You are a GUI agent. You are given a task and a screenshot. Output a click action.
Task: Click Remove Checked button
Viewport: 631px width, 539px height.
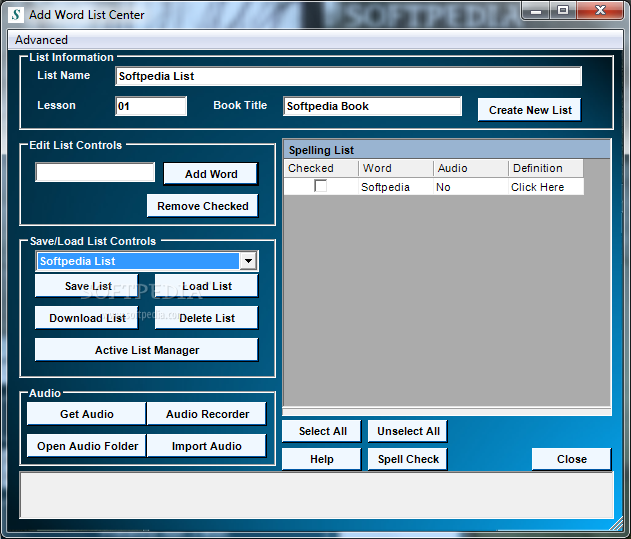coord(202,206)
